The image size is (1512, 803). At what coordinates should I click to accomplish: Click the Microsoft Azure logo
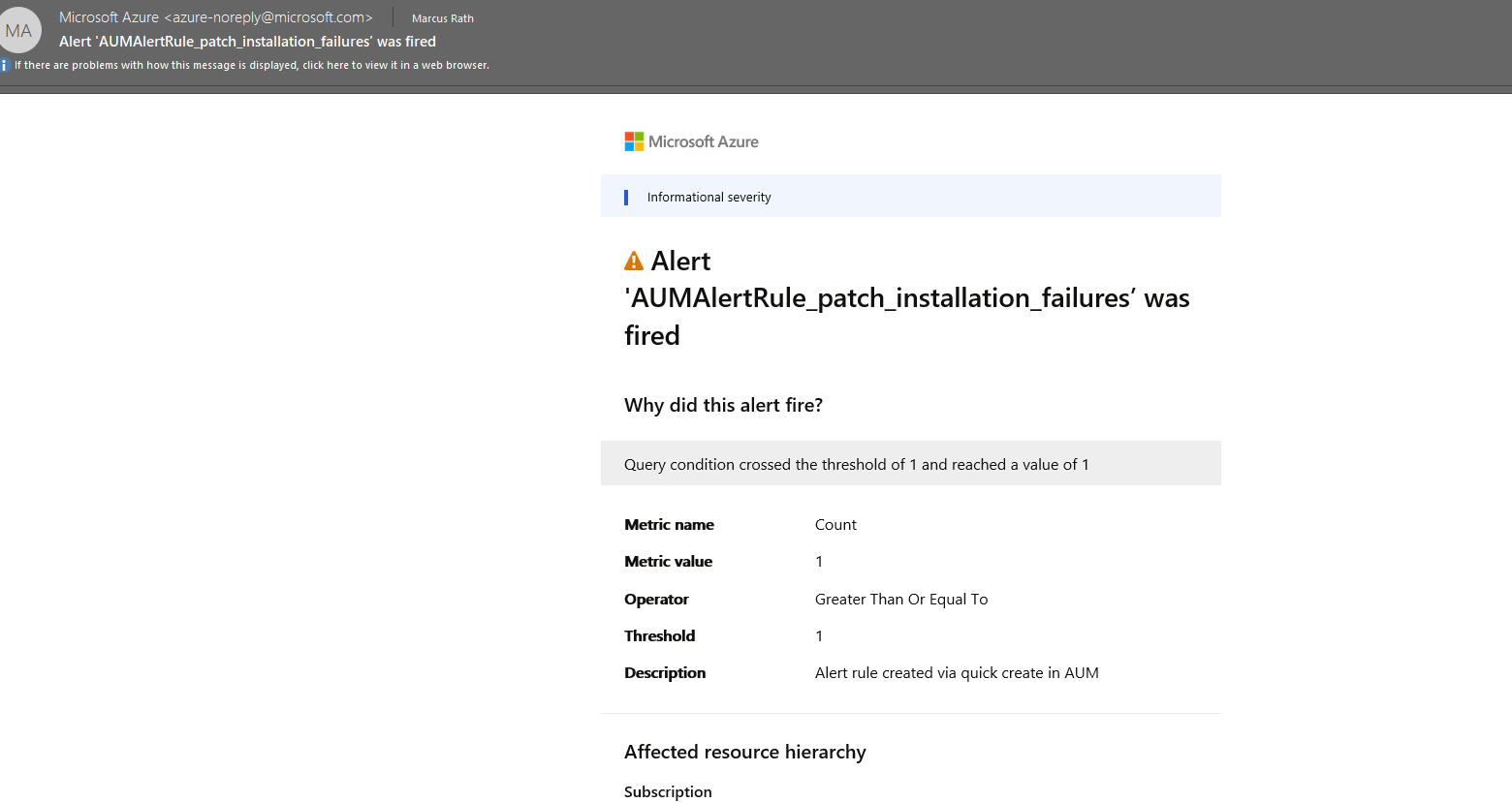point(691,141)
